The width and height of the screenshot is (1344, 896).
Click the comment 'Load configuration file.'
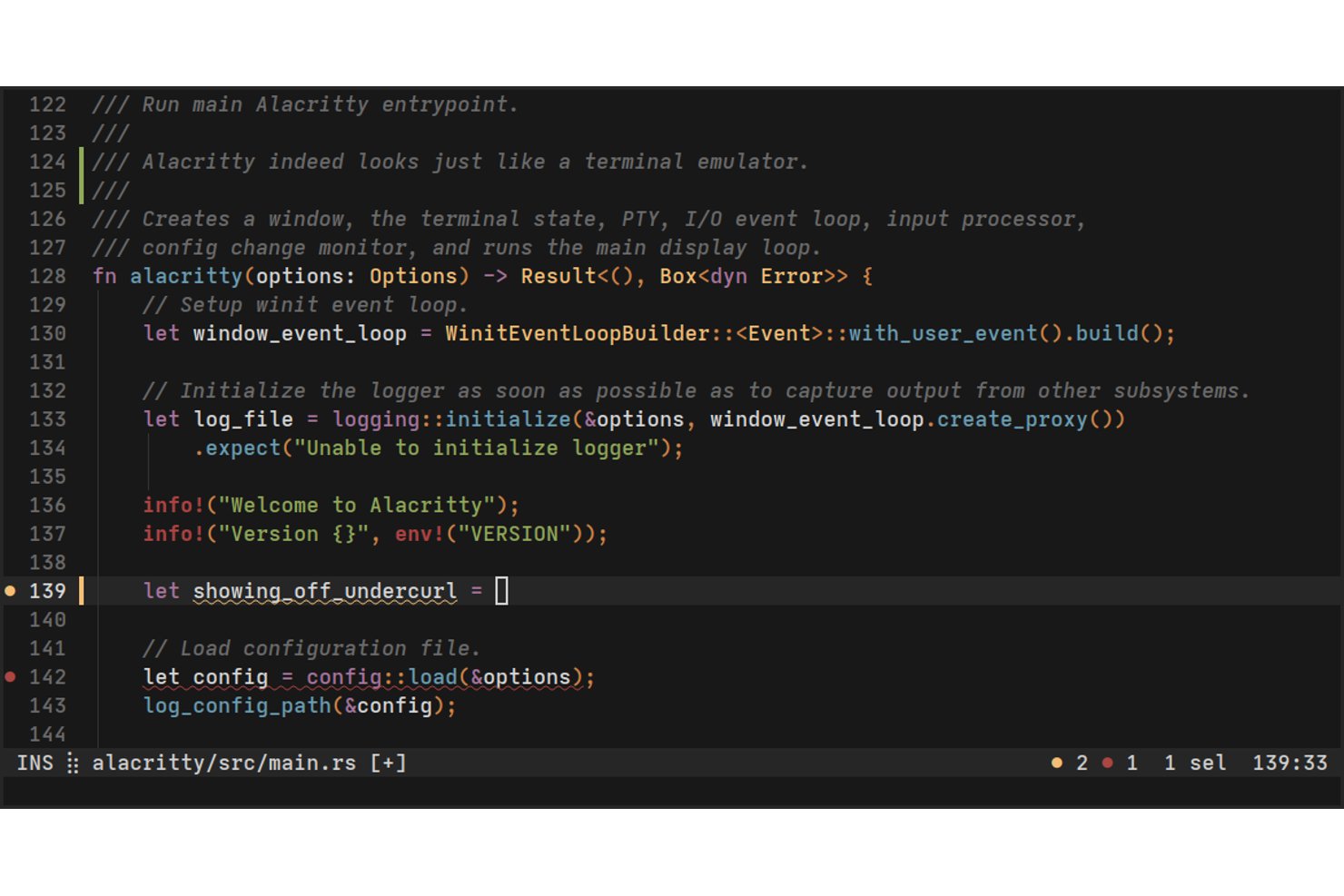tap(311, 648)
